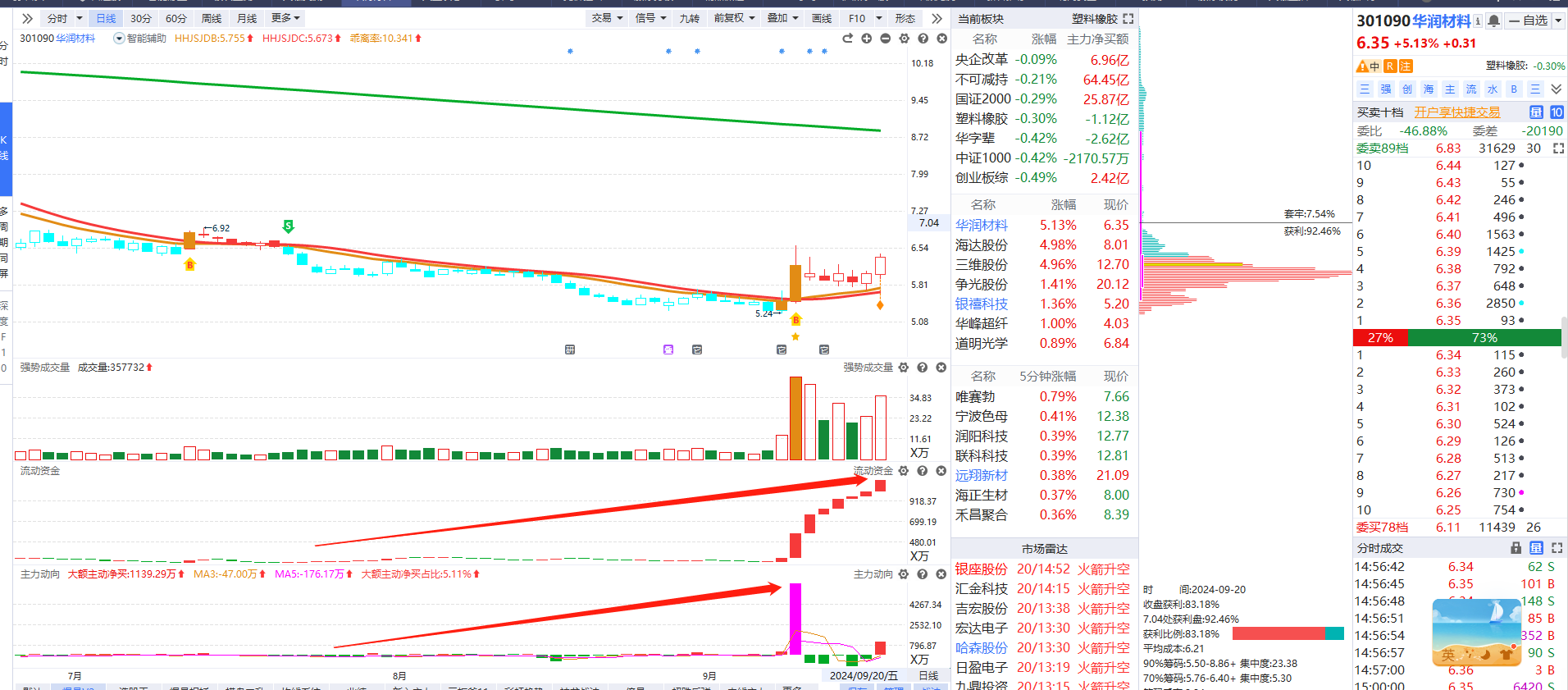Open 银禧科技 stock link
Image resolution: width=1568 pixels, height=690 pixels.
(982, 304)
